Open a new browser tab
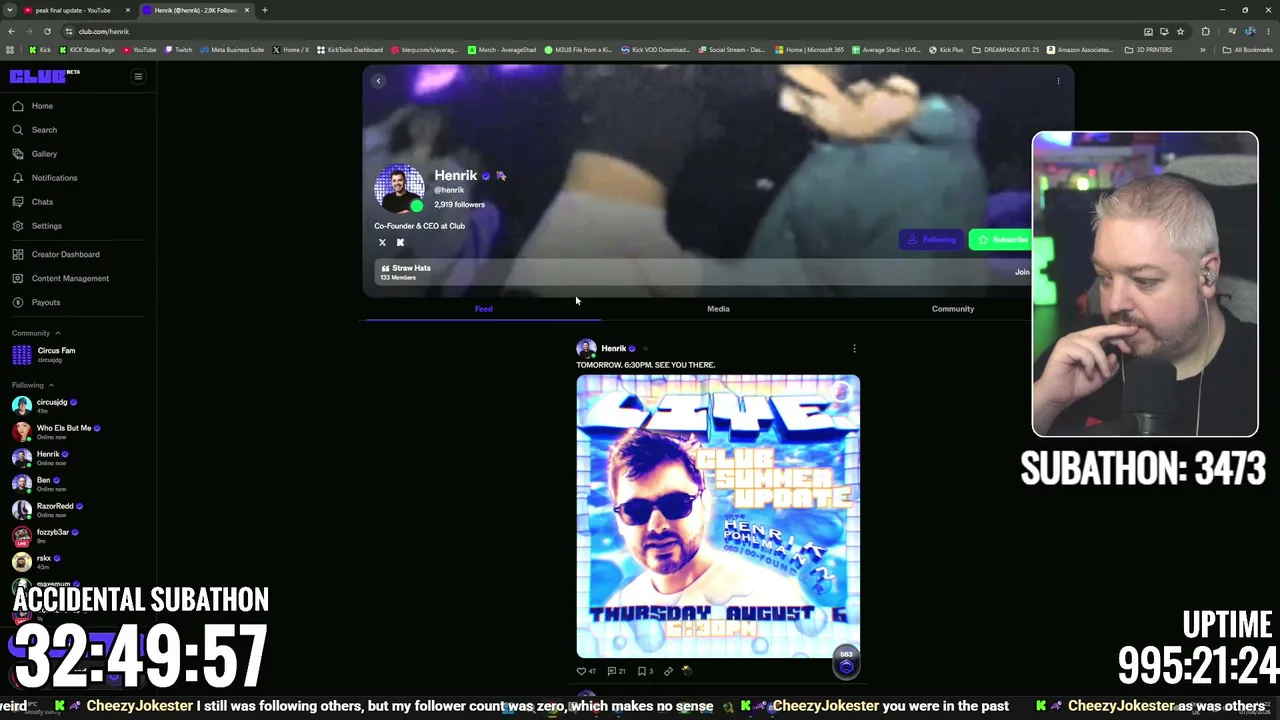 click(264, 10)
